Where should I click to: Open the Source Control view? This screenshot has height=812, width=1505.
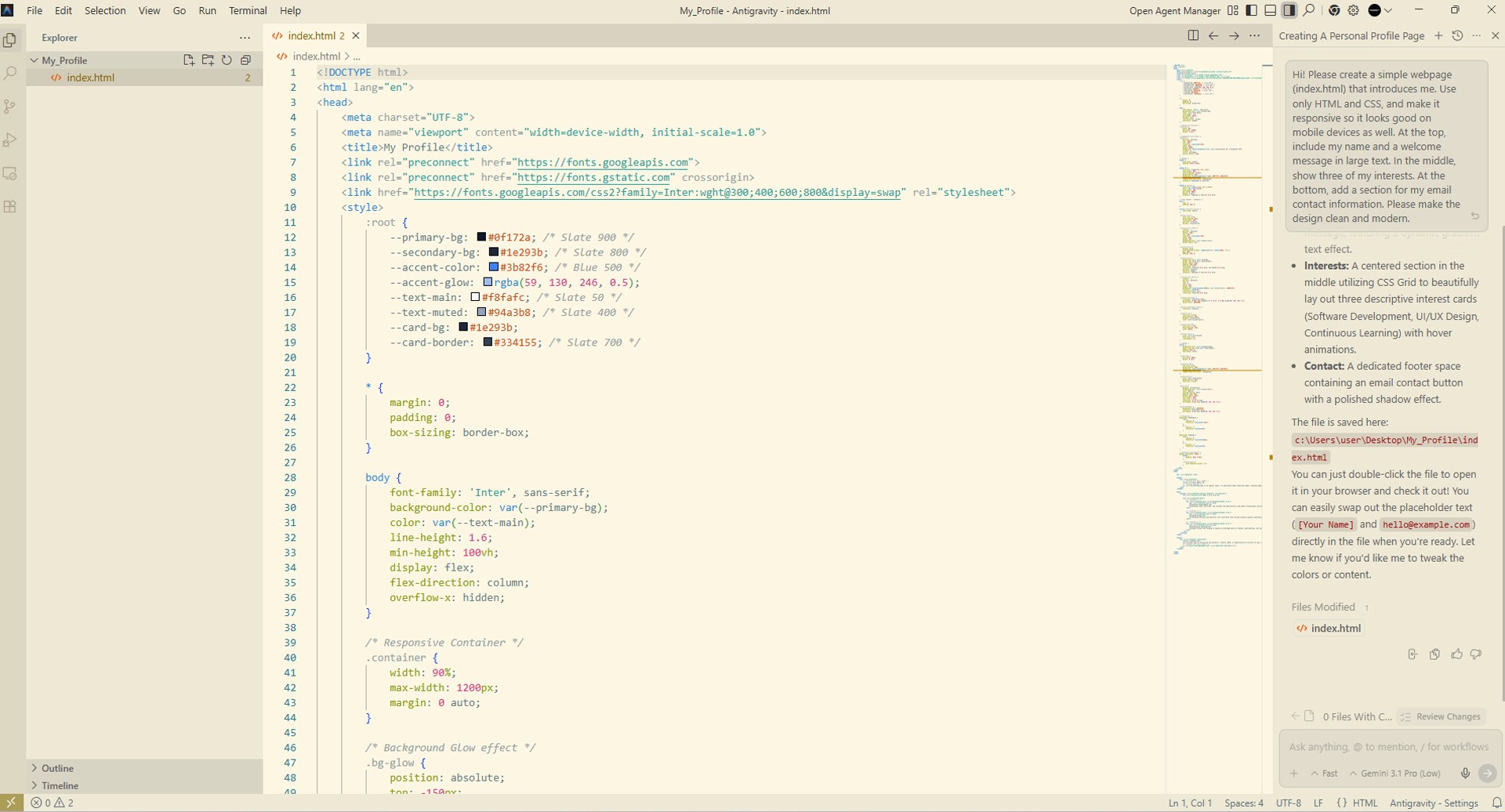pos(10,107)
